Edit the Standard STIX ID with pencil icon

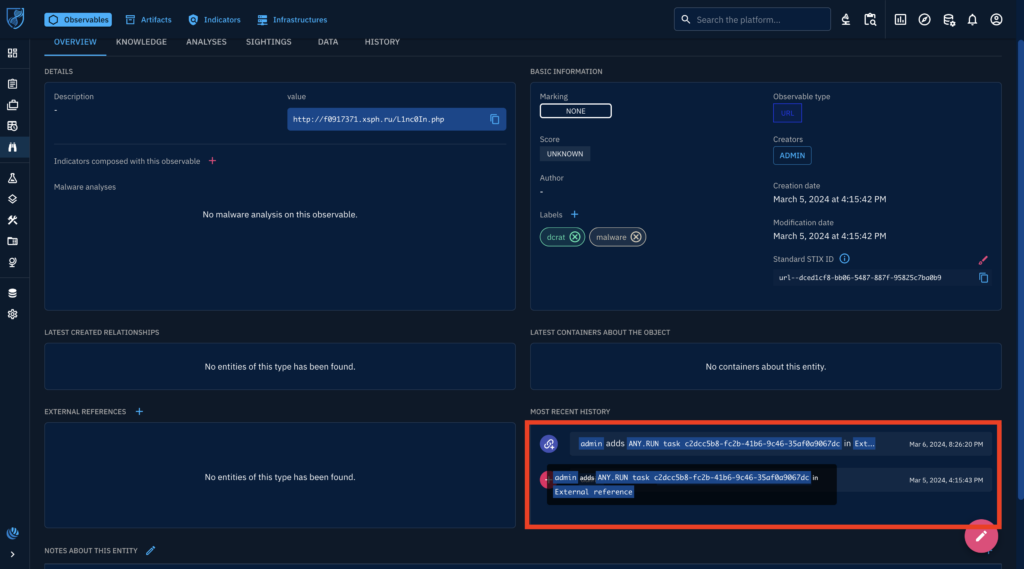click(983, 259)
